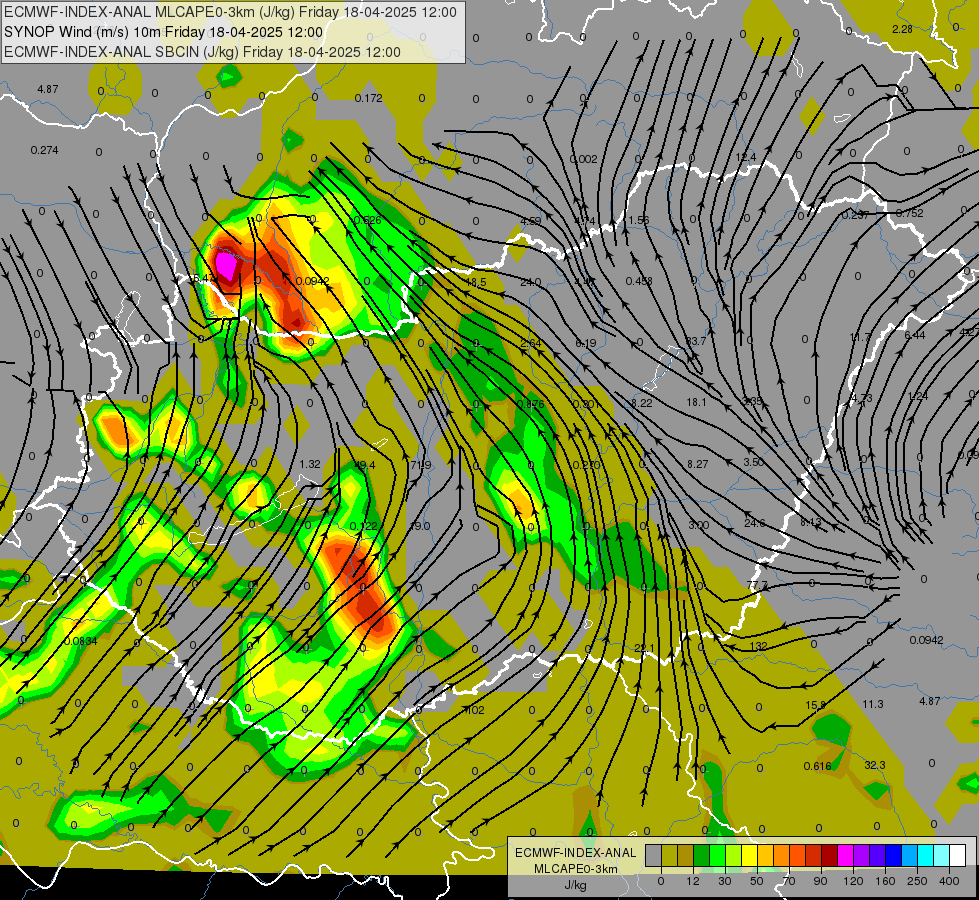This screenshot has height=900, width=979.
Task: Click the legend tick label 120
Action: point(853,881)
